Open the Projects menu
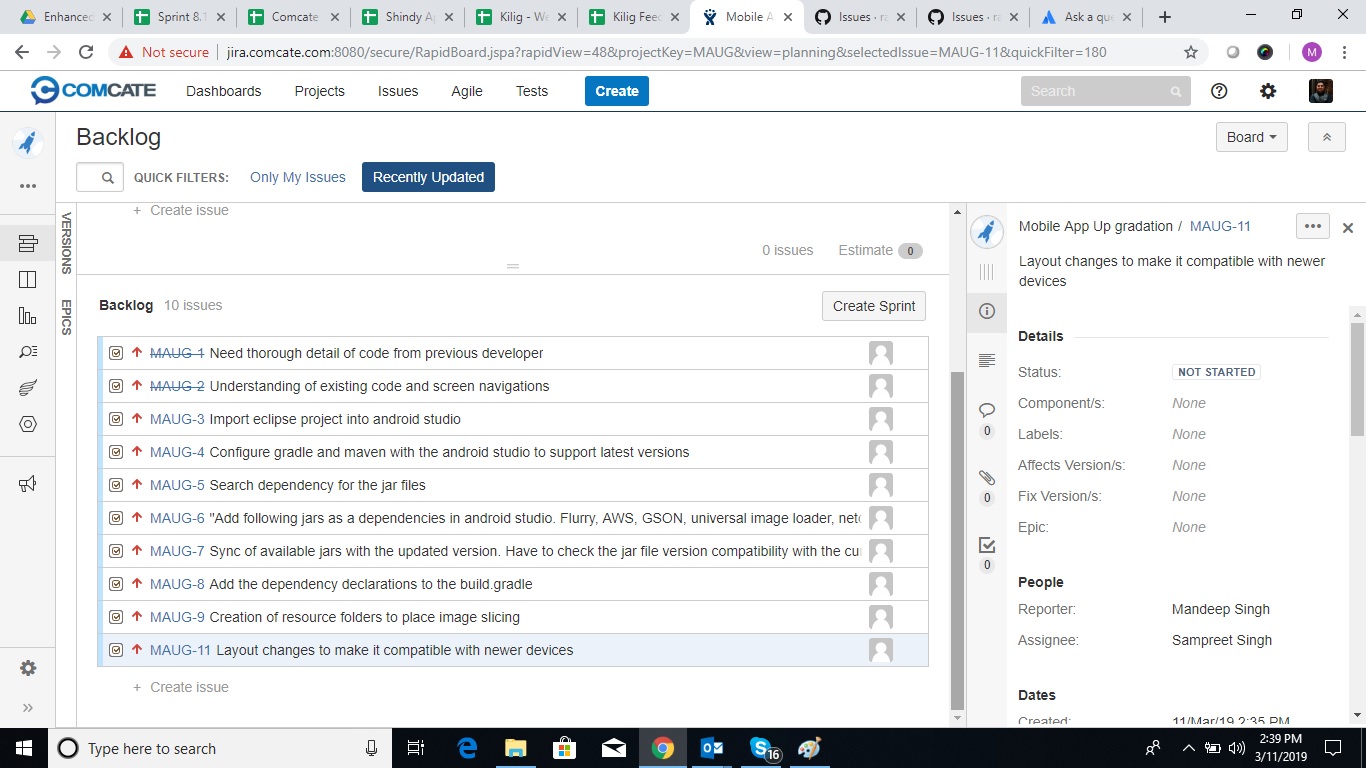 click(320, 91)
